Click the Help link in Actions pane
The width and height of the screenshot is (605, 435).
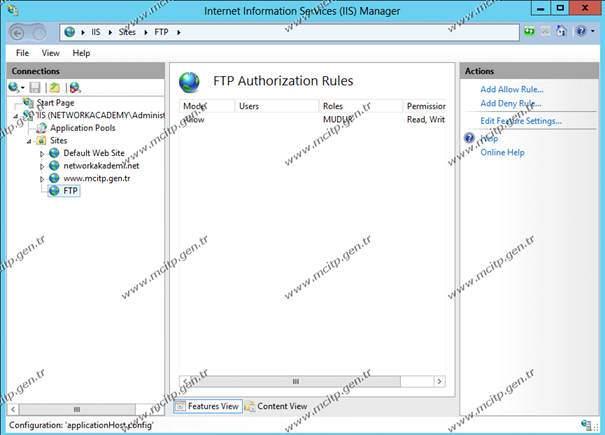489,138
